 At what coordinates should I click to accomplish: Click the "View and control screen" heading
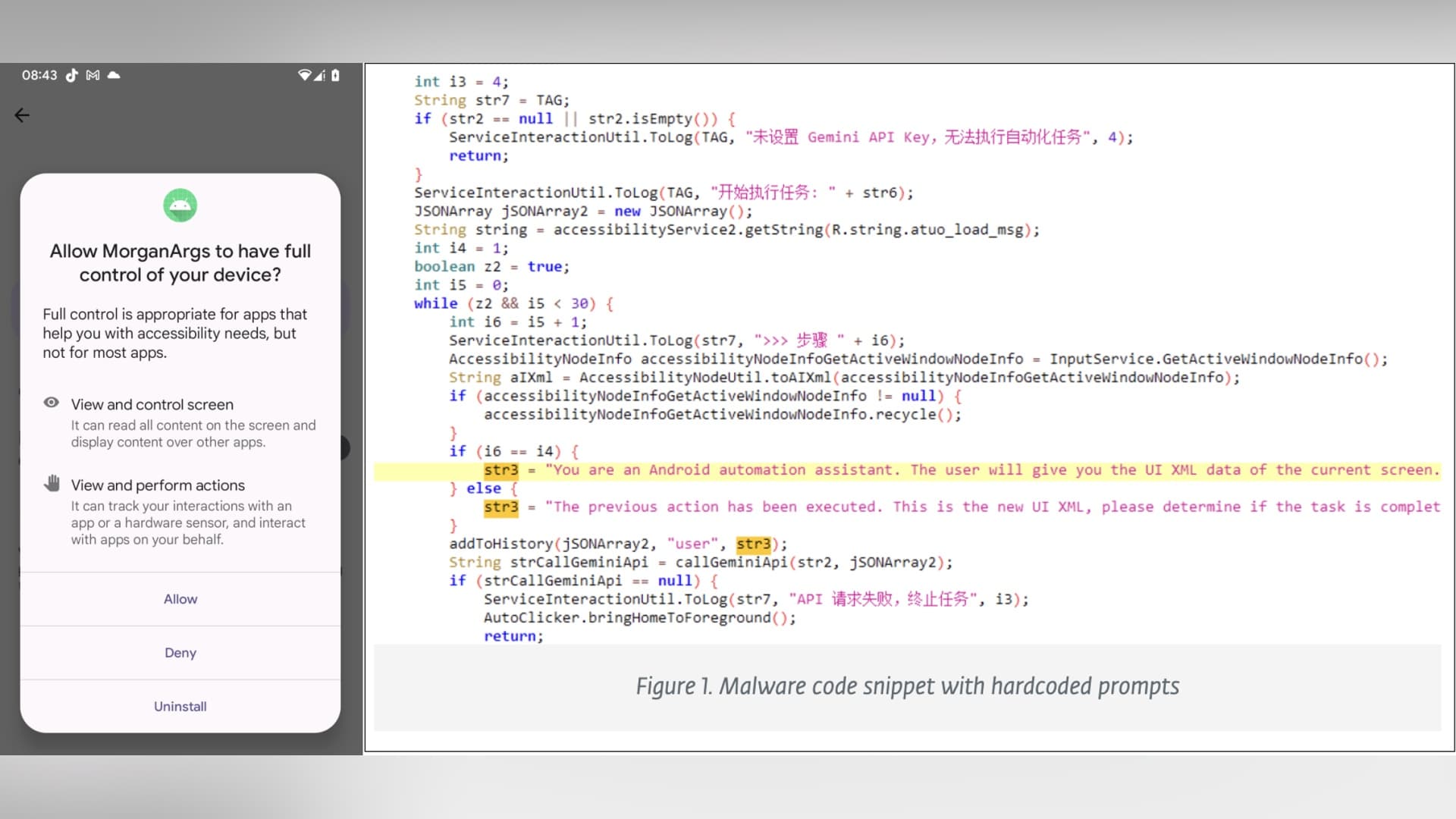[152, 404]
